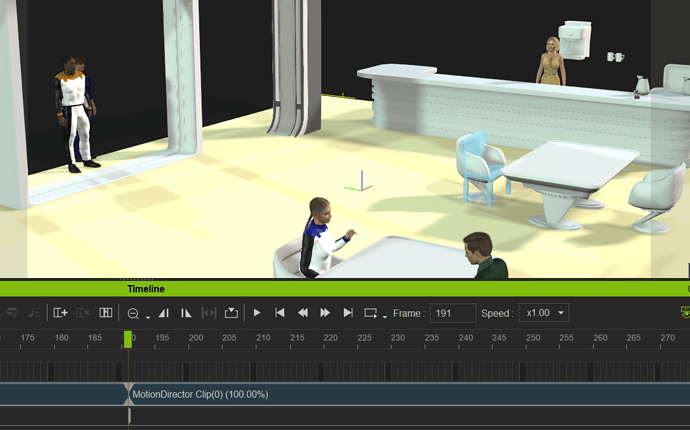Screen dimensions: 690x430
Task: Step forward with the fast-forward button
Action: click(325, 313)
